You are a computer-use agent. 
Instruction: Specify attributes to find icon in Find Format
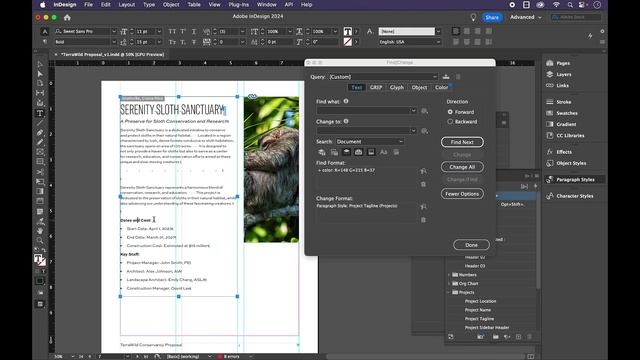click(423, 171)
